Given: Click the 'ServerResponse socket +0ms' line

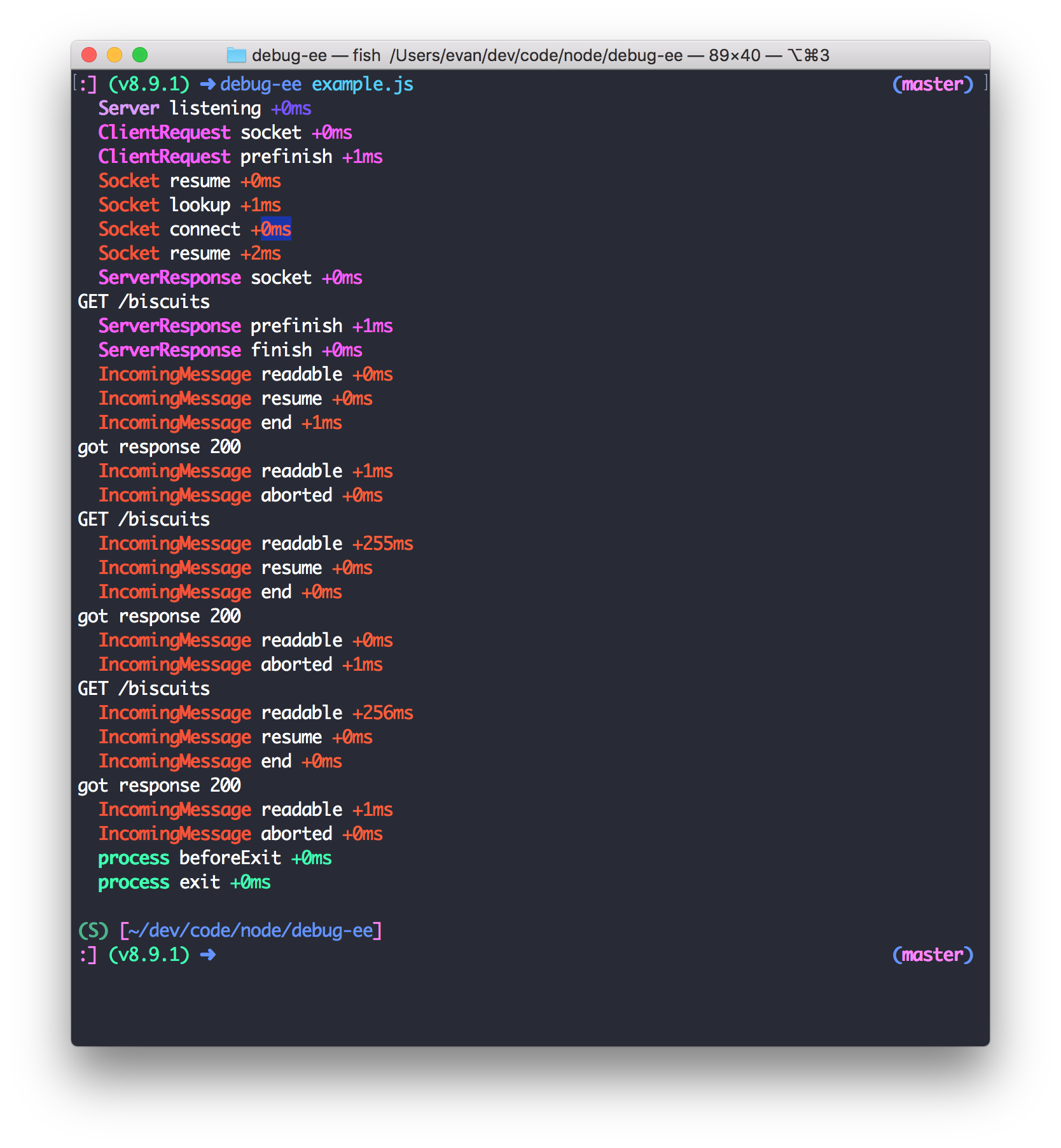Looking at the screenshot, I should [x=230, y=277].
